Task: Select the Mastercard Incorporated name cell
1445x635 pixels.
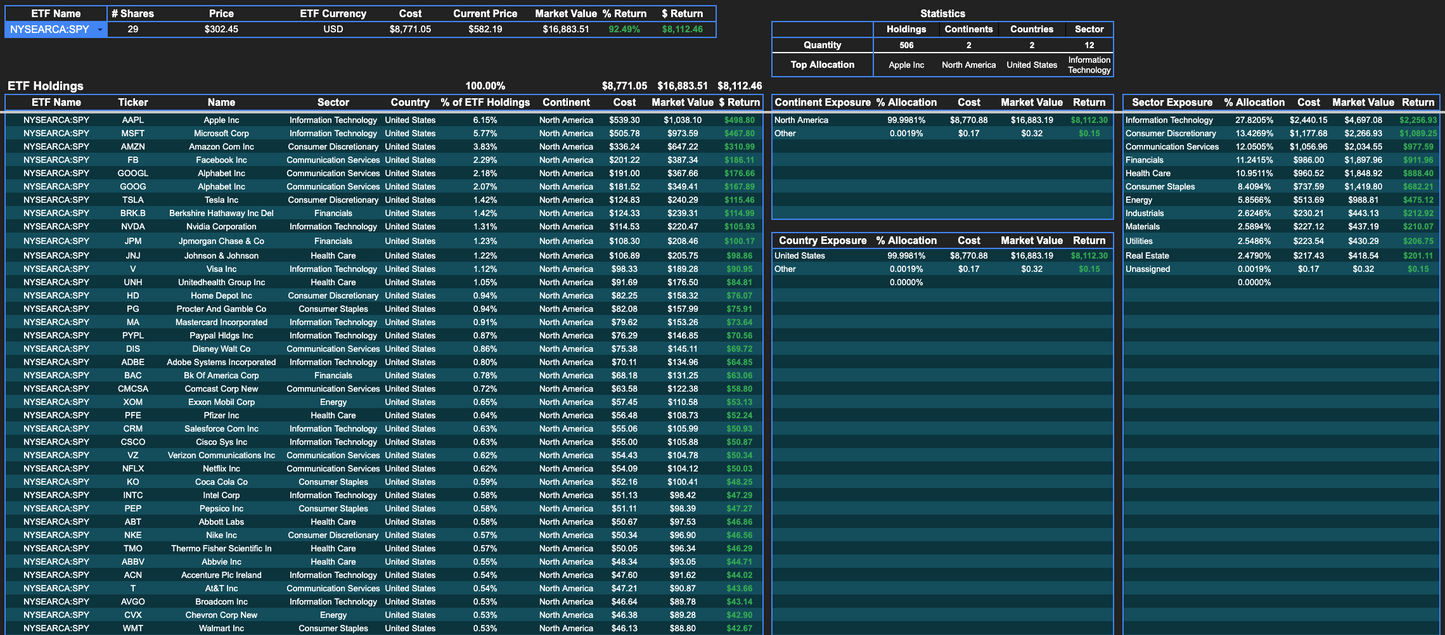Action: [221, 322]
